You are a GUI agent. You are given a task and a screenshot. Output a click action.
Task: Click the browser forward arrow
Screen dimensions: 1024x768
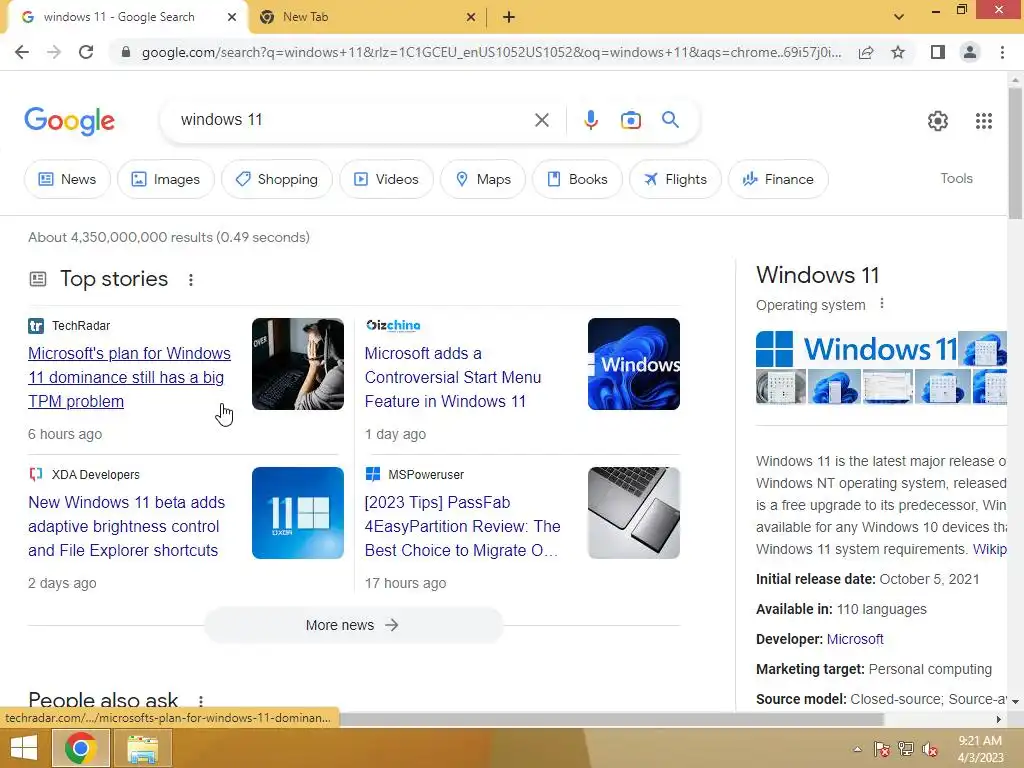pyautogui.click(x=54, y=52)
